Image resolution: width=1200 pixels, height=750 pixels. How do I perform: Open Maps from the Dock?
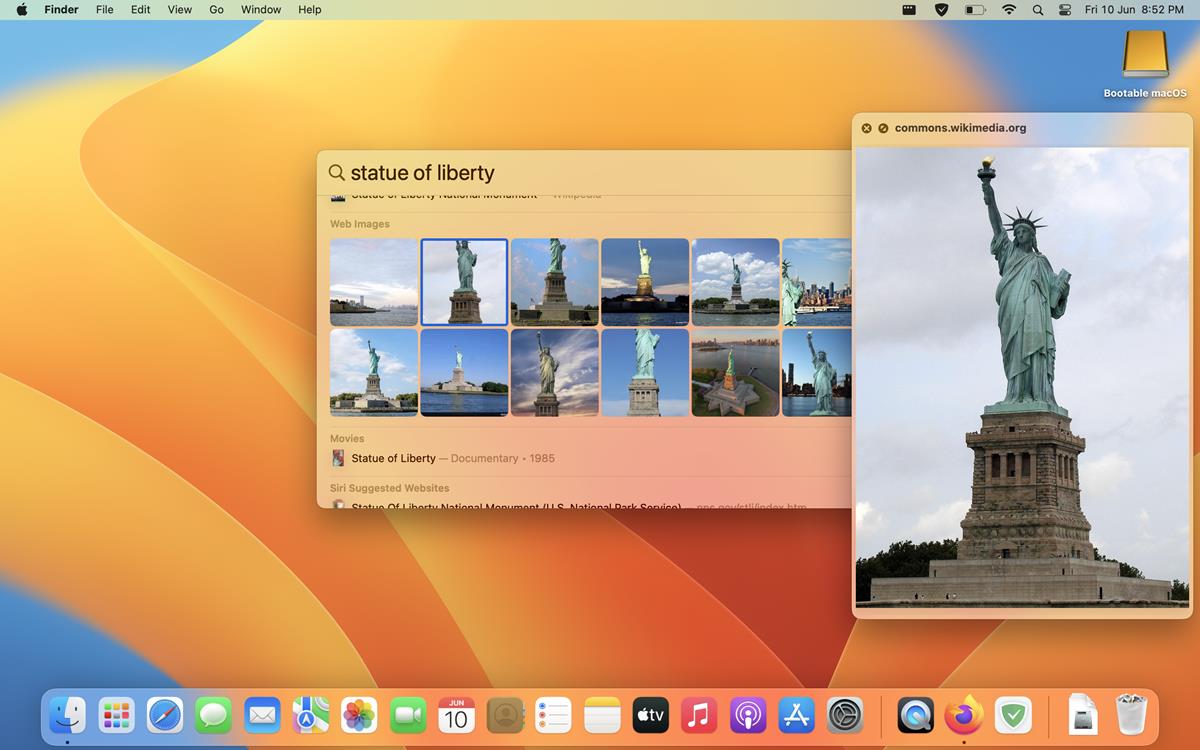coord(310,715)
